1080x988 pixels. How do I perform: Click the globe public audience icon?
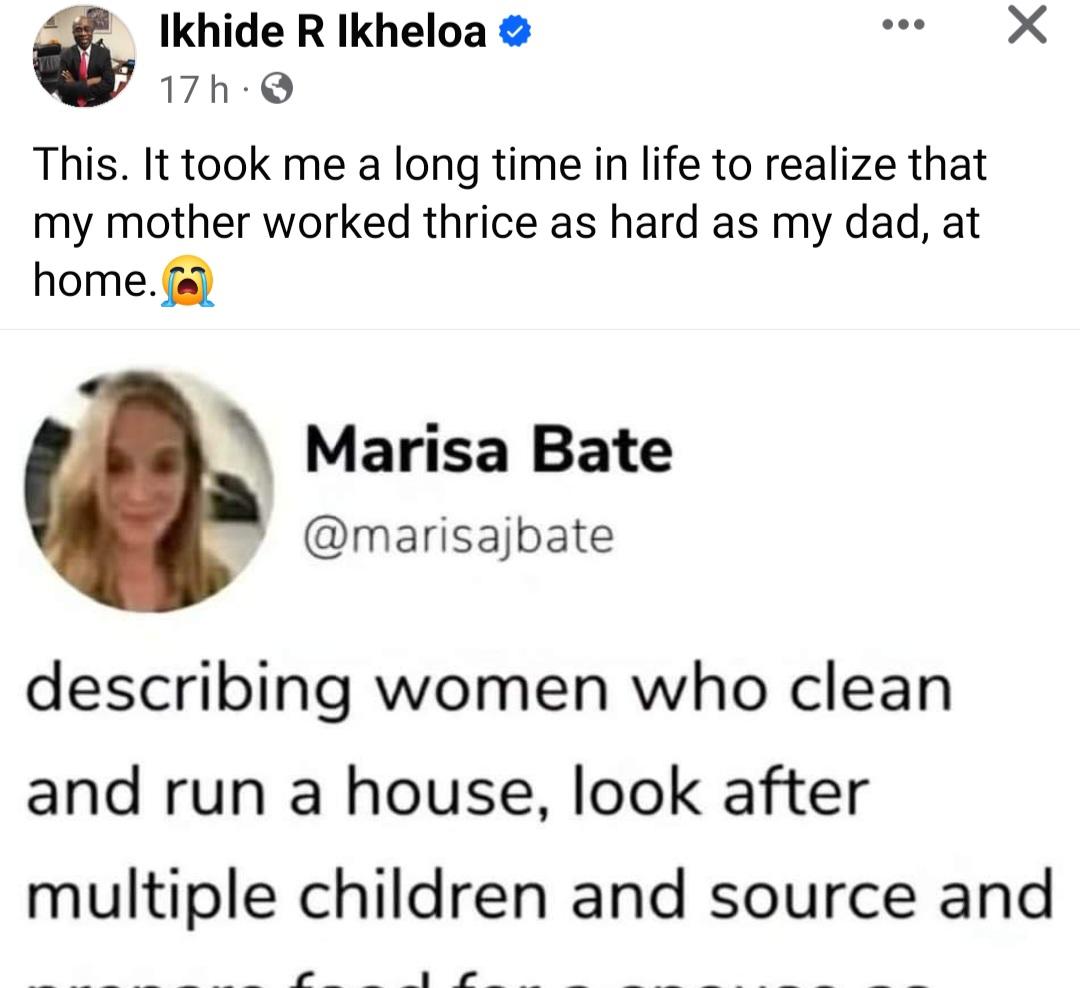277,92
